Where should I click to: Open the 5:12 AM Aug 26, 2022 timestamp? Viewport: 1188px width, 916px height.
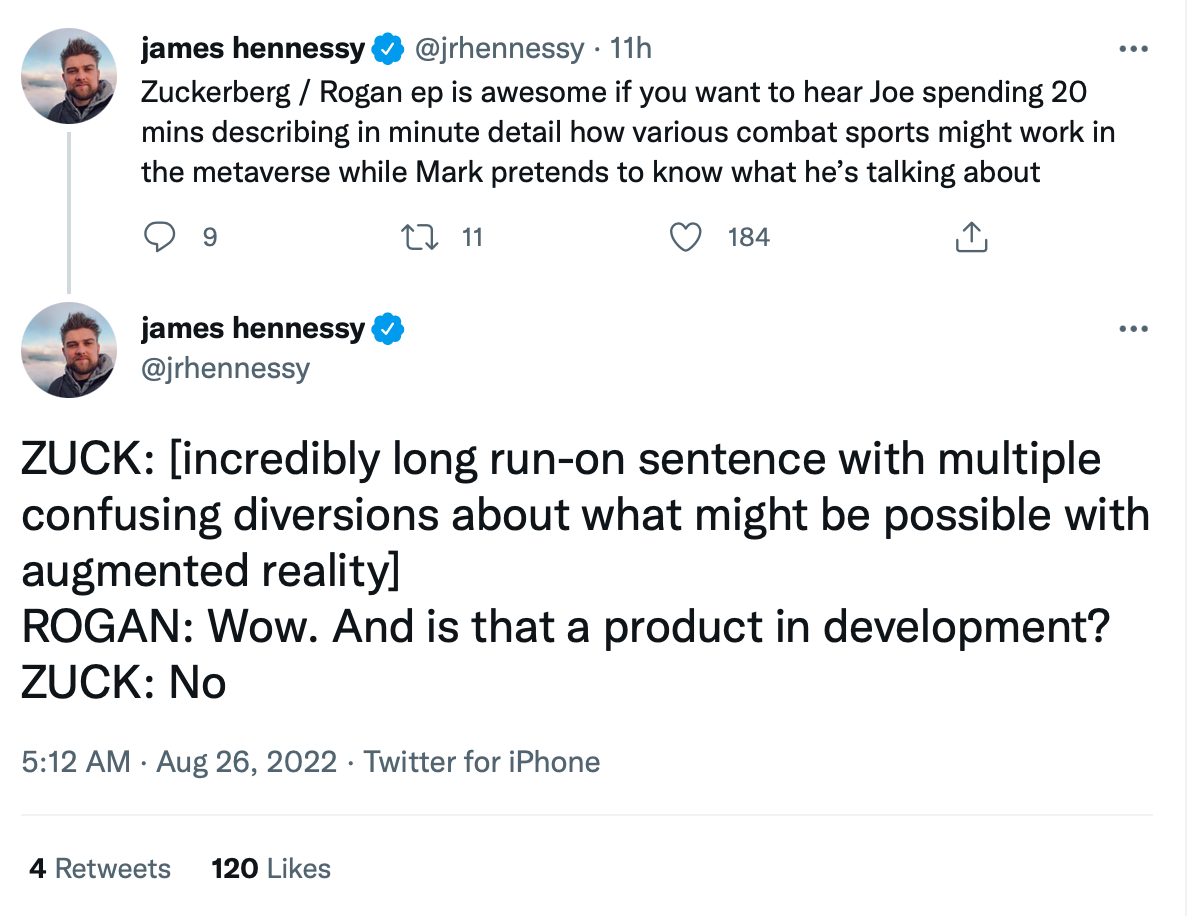[x=179, y=762]
